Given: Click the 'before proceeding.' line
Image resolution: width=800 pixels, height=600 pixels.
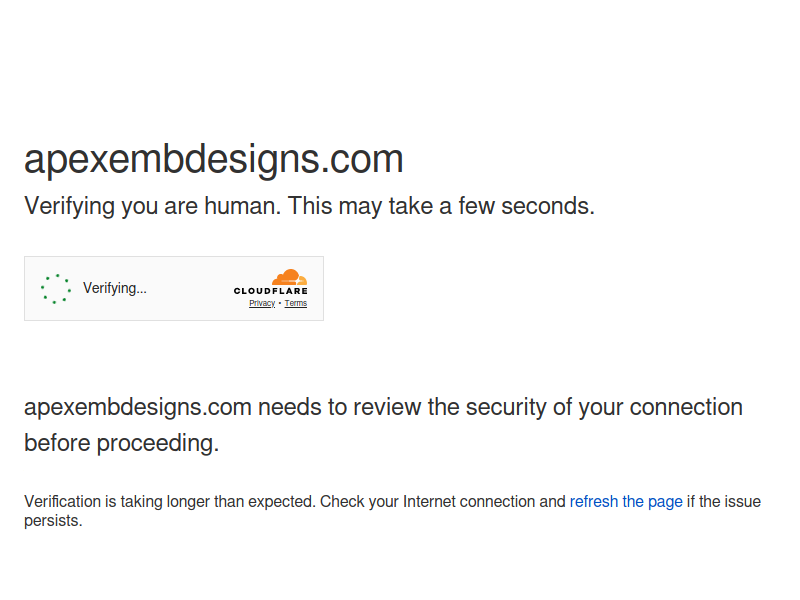Looking at the screenshot, I should click(x=121, y=443).
